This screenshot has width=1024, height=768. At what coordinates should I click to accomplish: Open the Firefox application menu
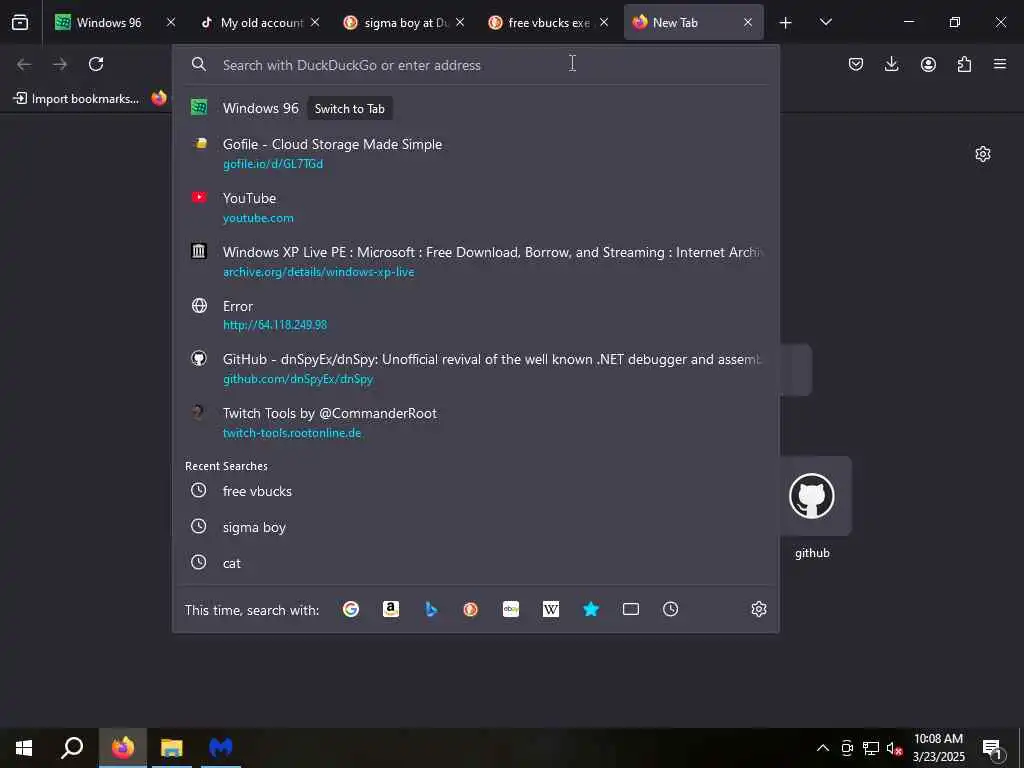point(1000,64)
